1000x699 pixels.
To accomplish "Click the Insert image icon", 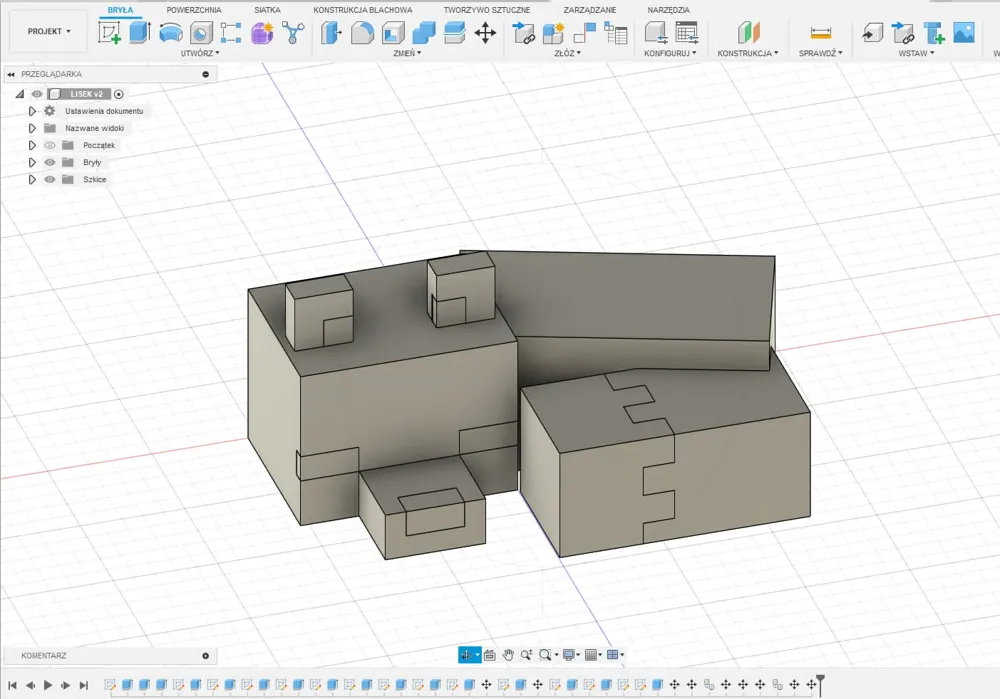I will click(x=964, y=33).
